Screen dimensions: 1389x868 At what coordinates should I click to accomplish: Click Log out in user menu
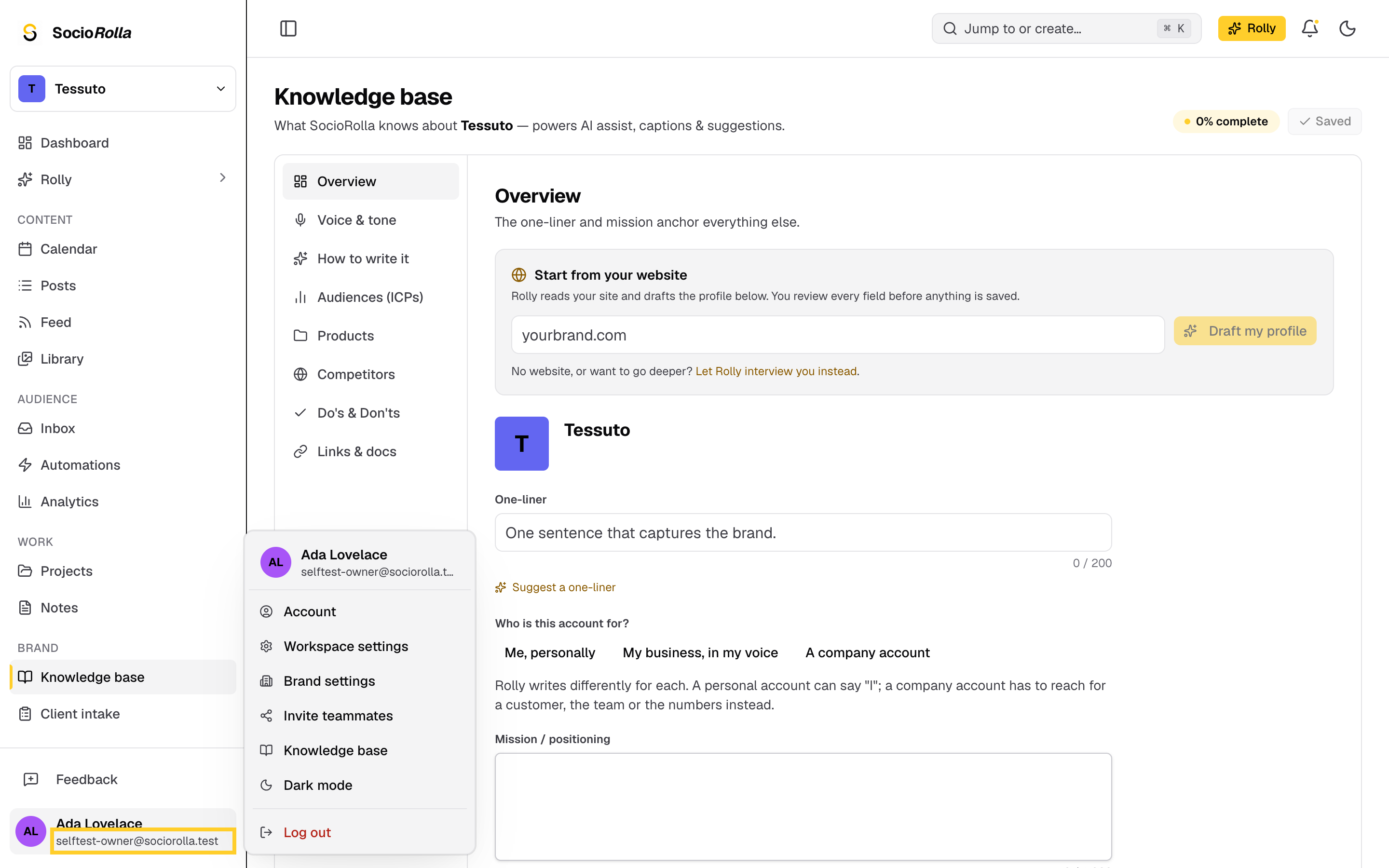point(360,832)
